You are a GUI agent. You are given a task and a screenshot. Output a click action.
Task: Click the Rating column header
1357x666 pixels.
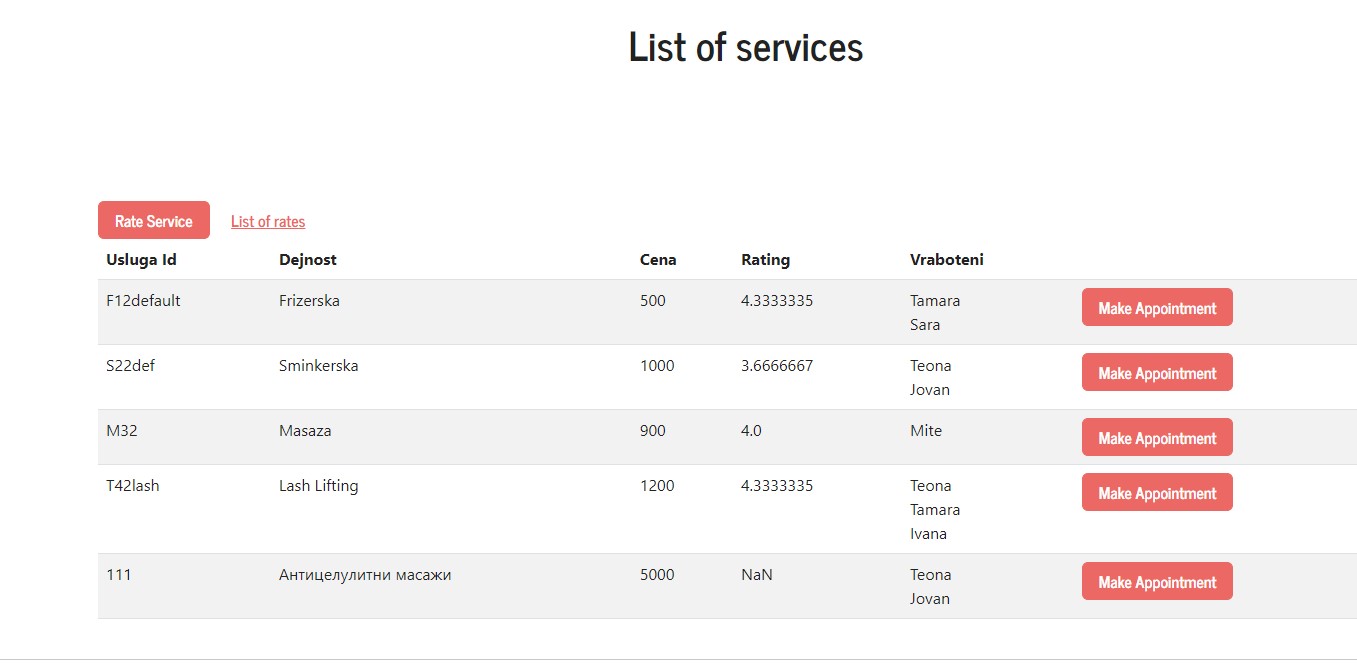765,260
